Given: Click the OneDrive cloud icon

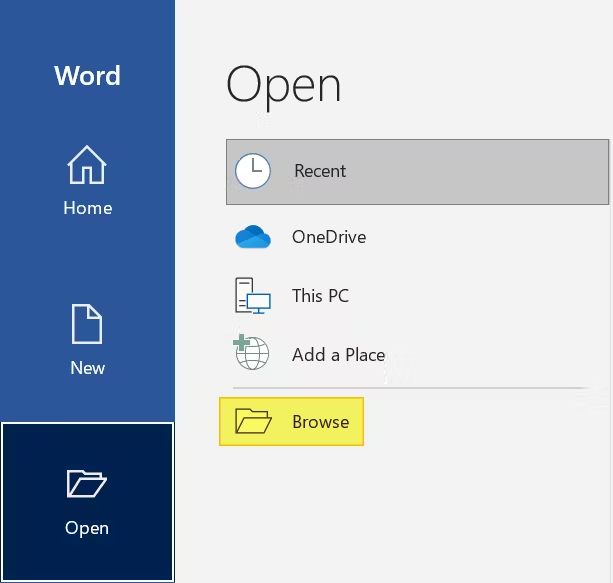Looking at the screenshot, I should point(253,237).
